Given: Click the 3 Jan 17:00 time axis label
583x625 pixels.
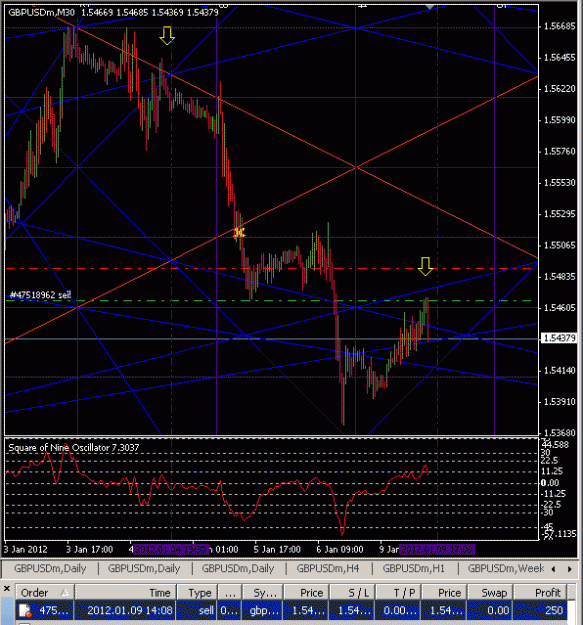Looking at the screenshot, I should pos(89,549).
